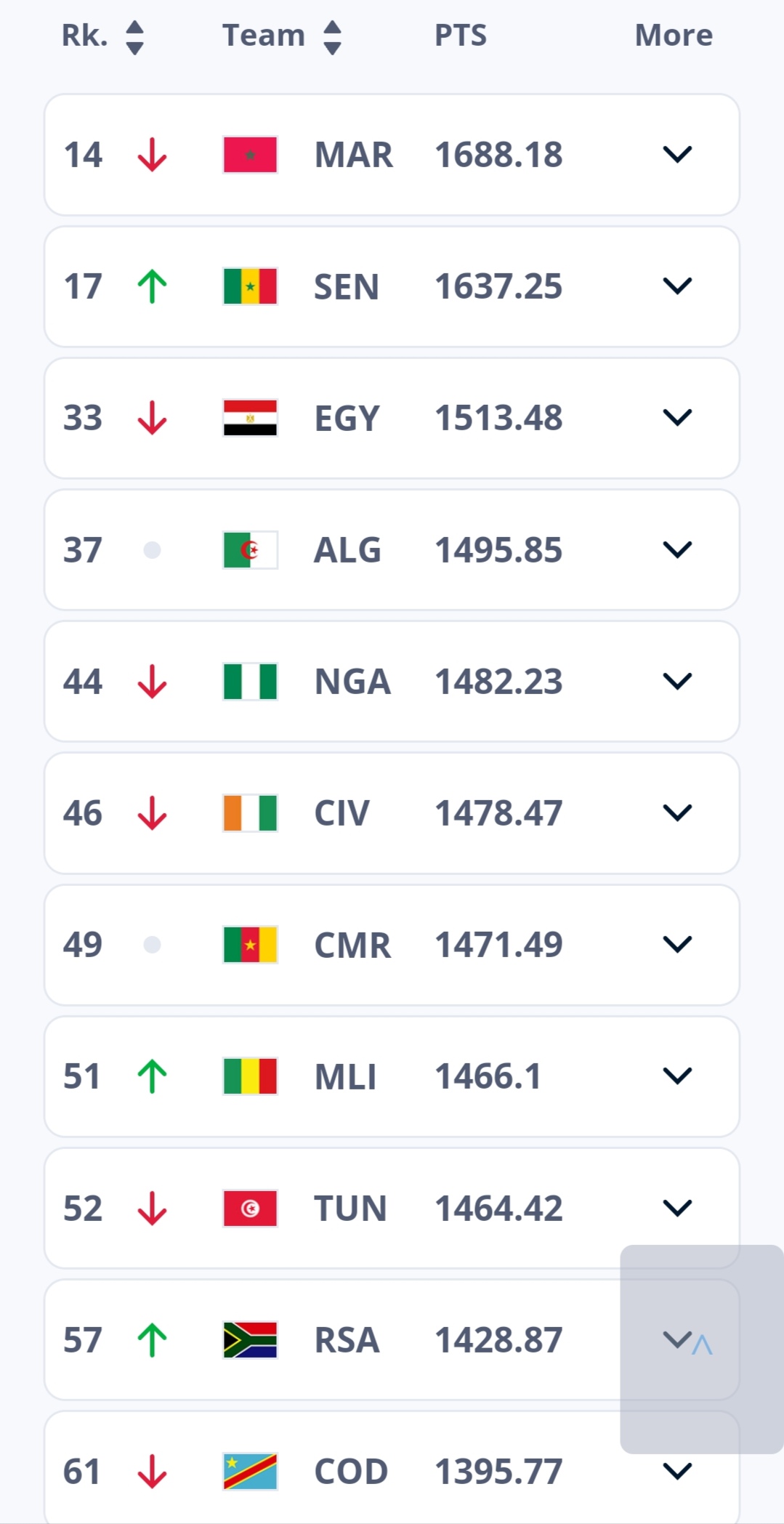Screen dimensions: 784x1524
Task: Sort table by Rk. column arrows
Action: point(134,37)
